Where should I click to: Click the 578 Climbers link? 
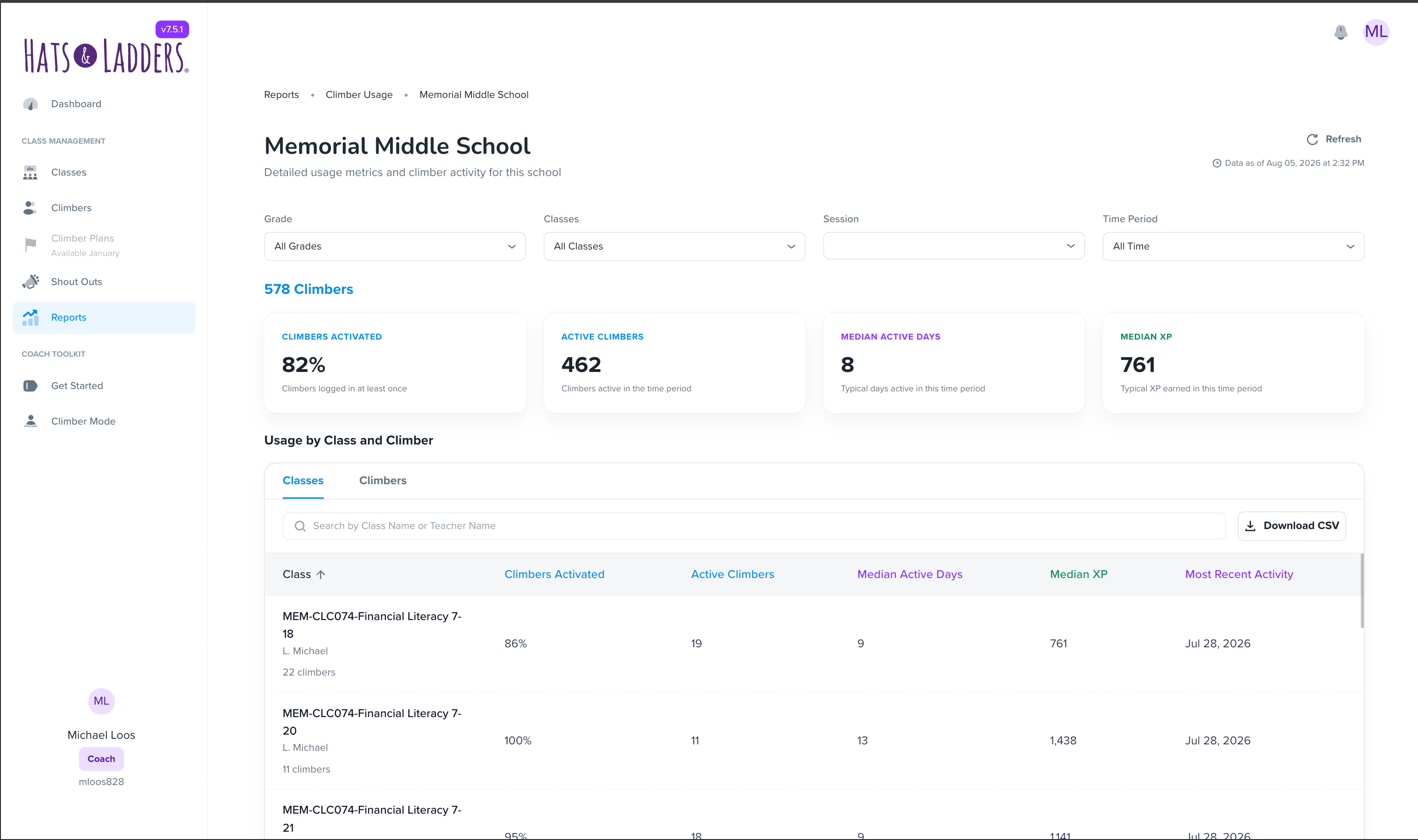[308, 289]
